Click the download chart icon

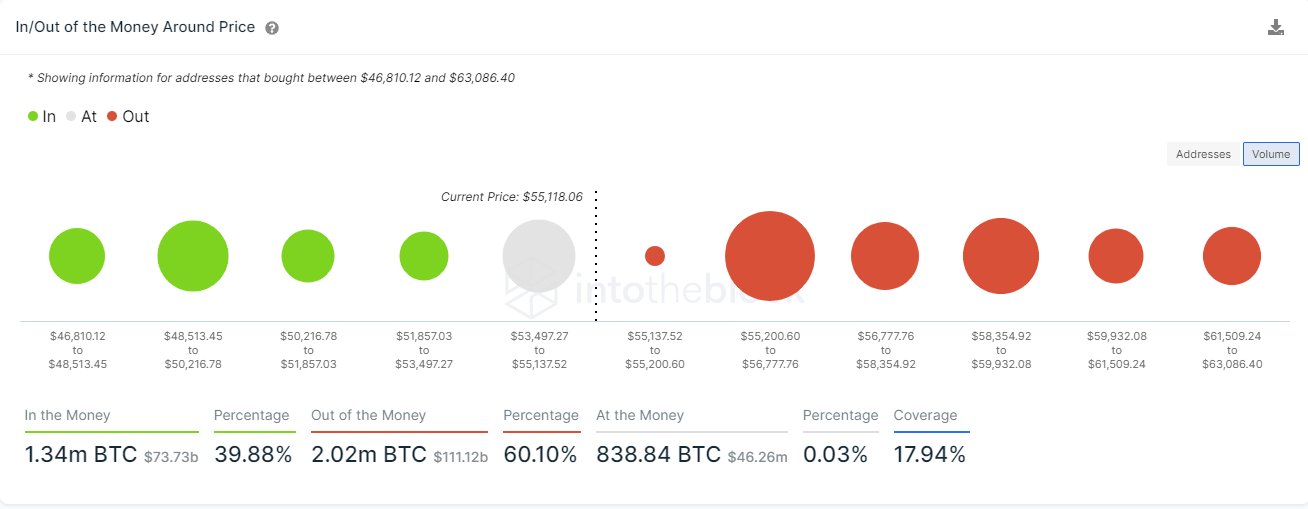pos(1276,28)
